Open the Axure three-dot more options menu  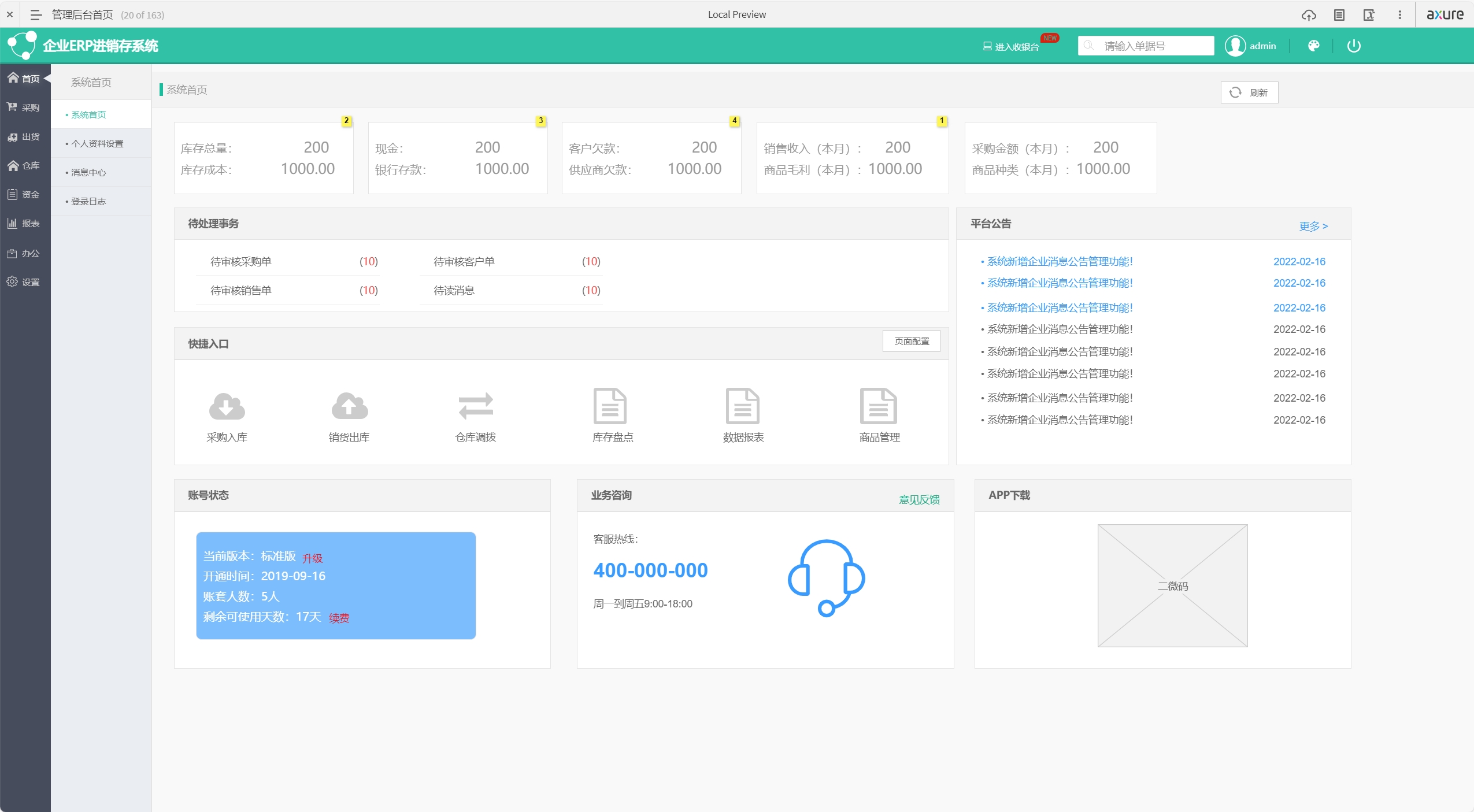tap(1399, 15)
